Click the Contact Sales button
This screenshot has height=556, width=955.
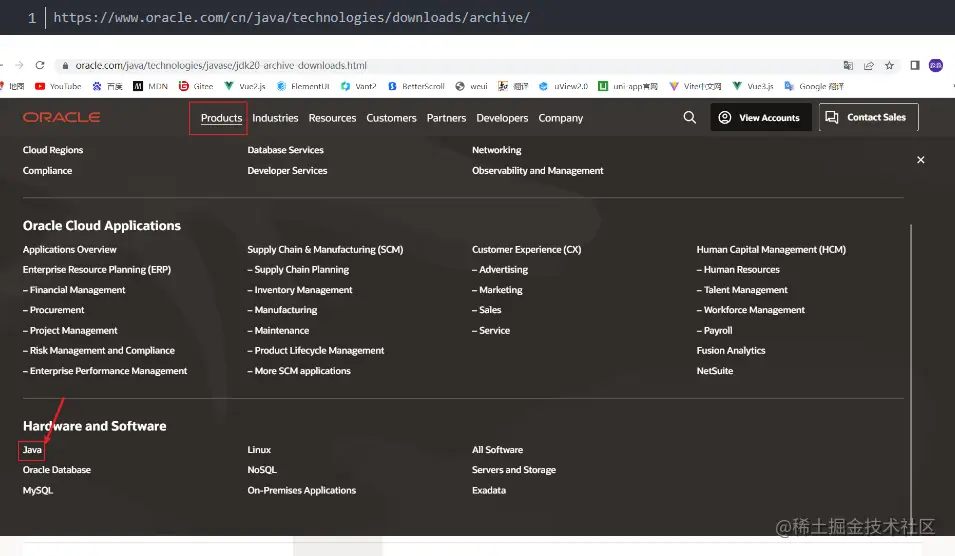coord(867,118)
